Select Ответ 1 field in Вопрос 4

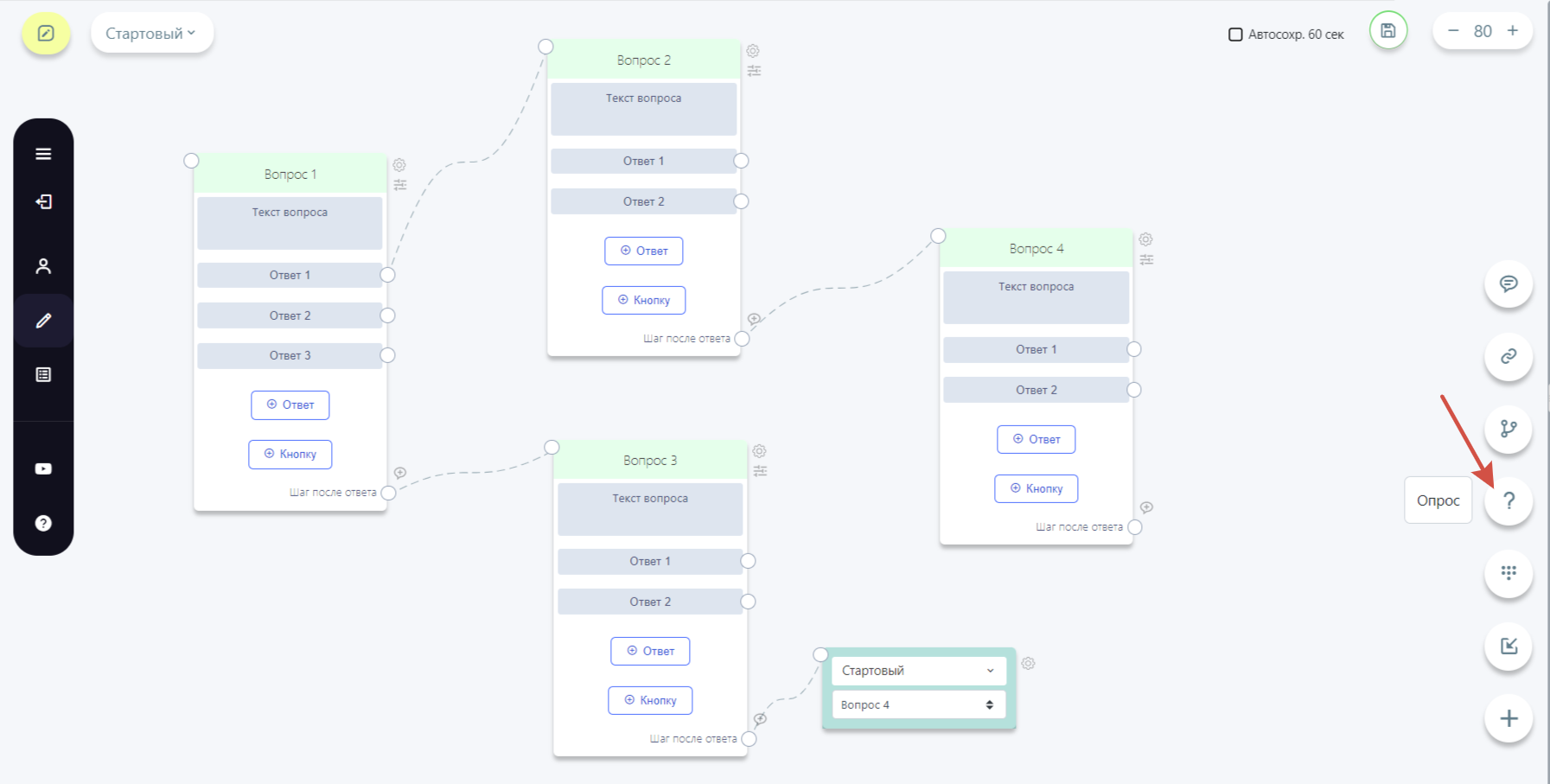click(1037, 350)
